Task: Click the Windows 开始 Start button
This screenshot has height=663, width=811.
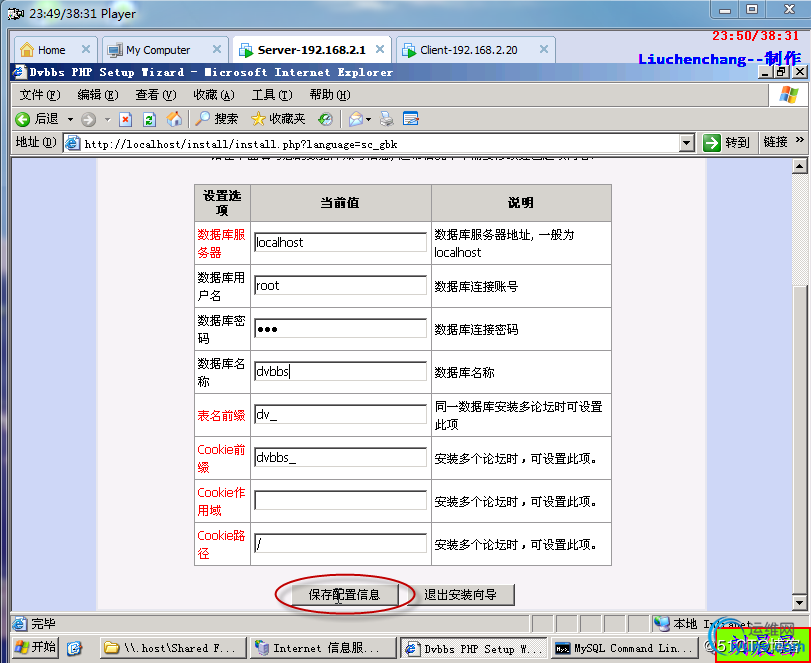Action: pyautogui.click(x=35, y=647)
